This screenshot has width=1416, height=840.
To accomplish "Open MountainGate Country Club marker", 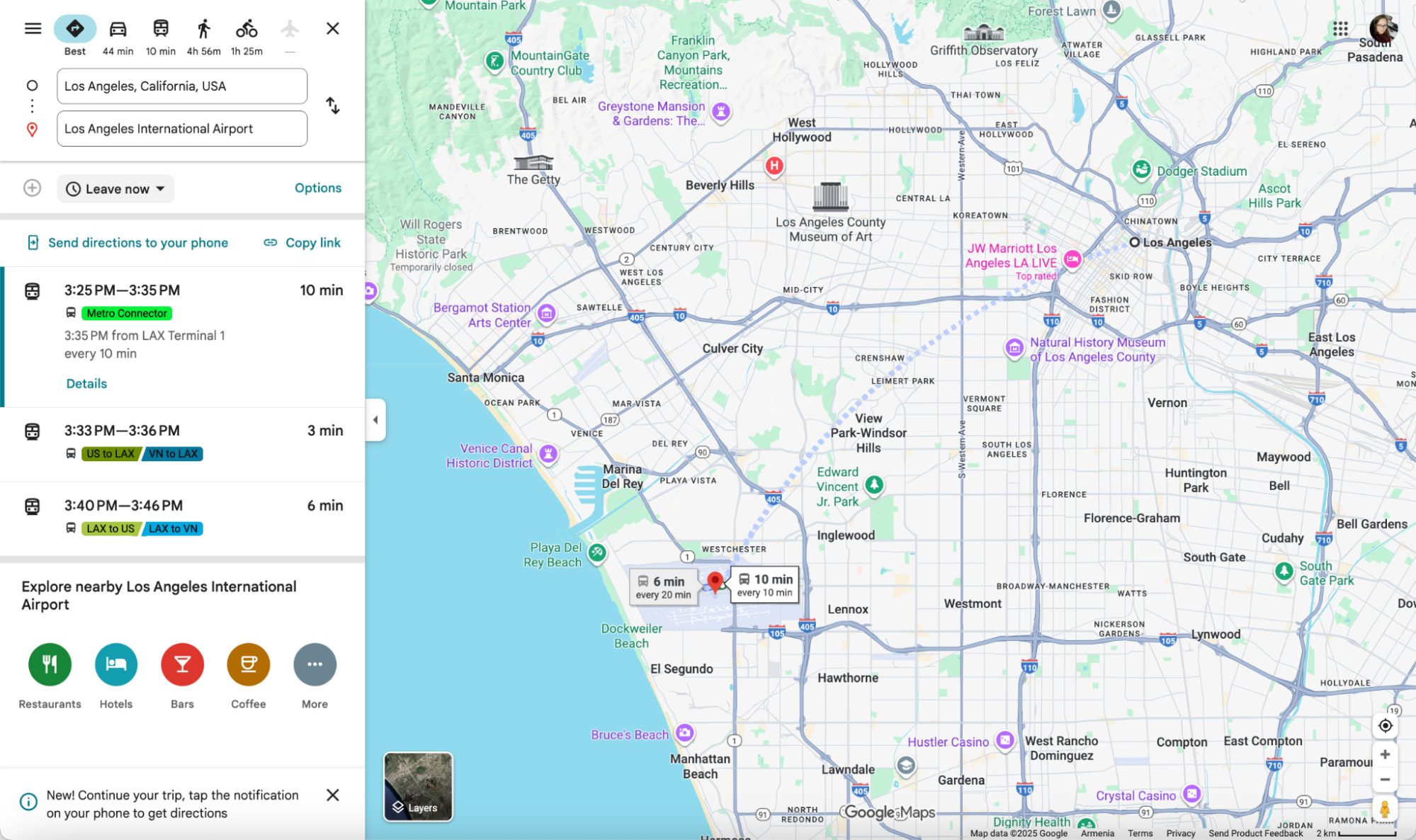I will click(x=495, y=61).
